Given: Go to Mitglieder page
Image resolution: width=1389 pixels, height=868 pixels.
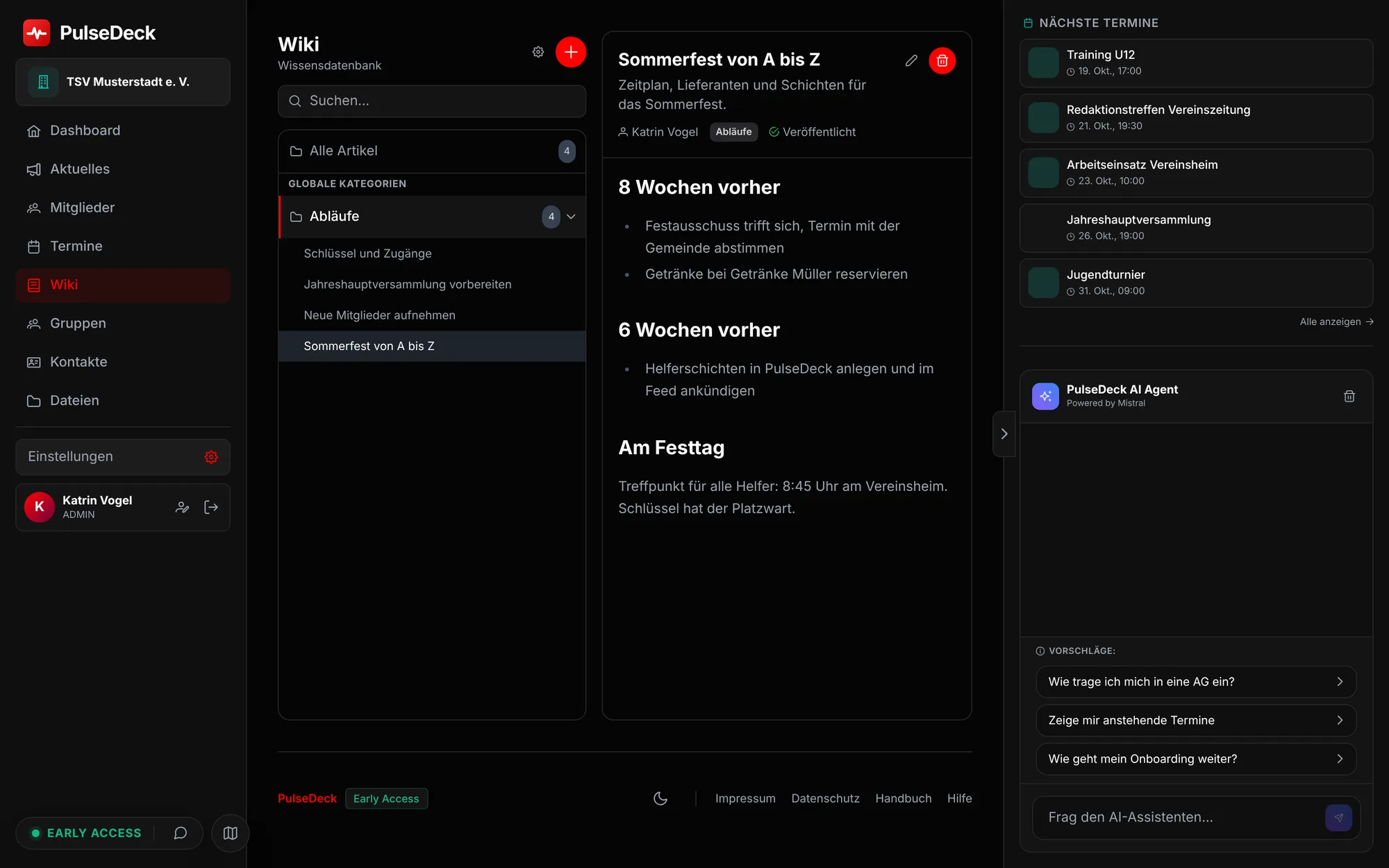Looking at the screenshot, I should [123, 208].
